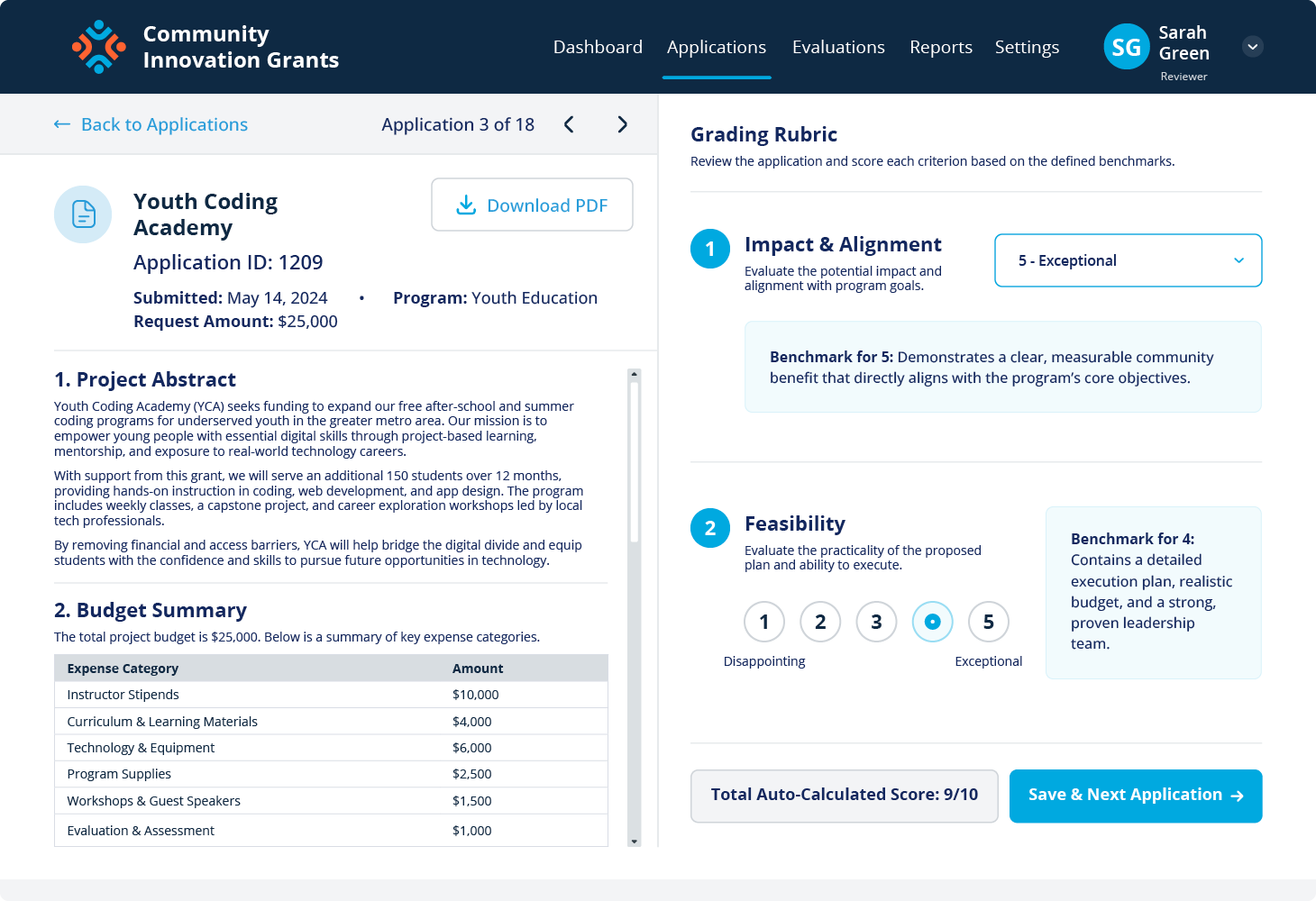Click the SG user avatar
1316x901 pixels.
1127,47
